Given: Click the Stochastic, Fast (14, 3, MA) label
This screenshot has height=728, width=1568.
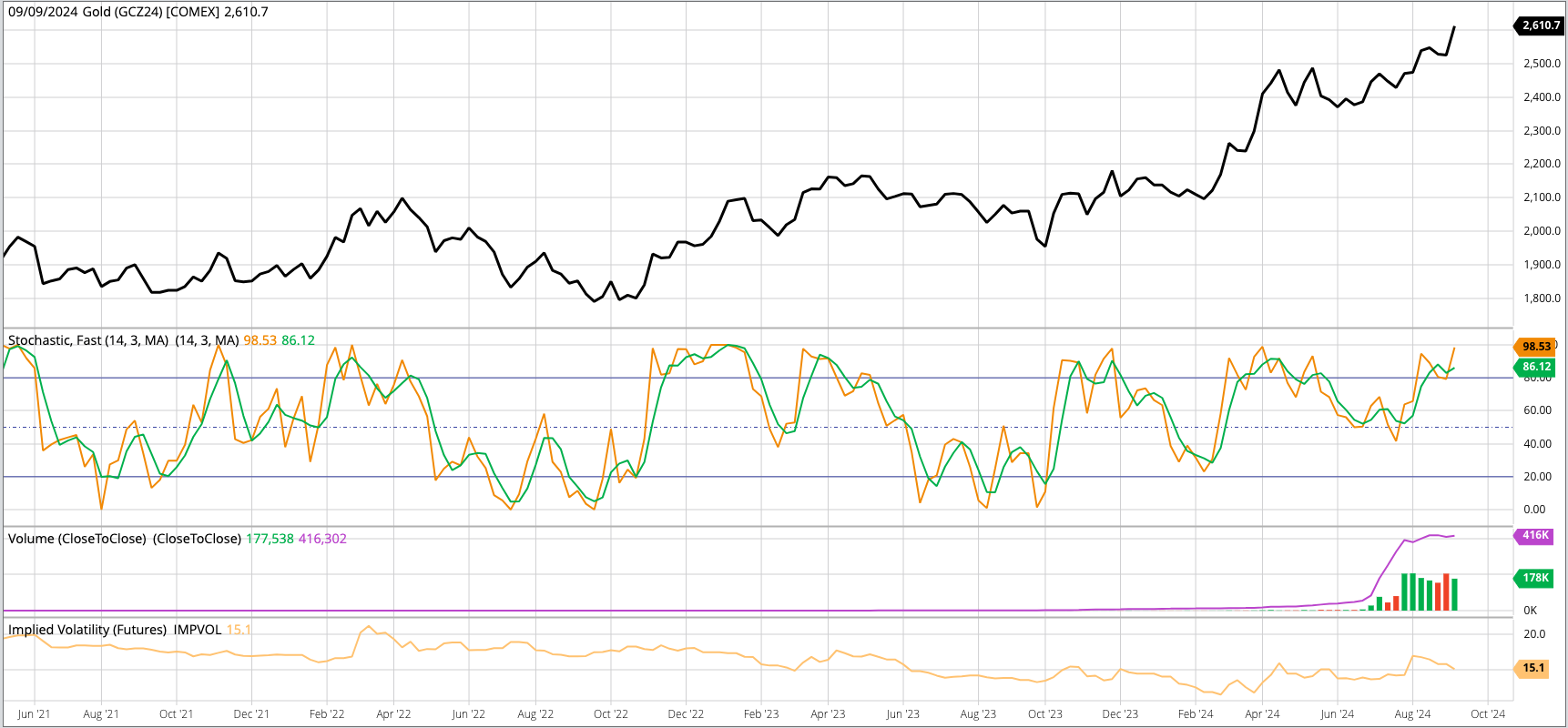Looking at the screenshot, I should (88, 340).
